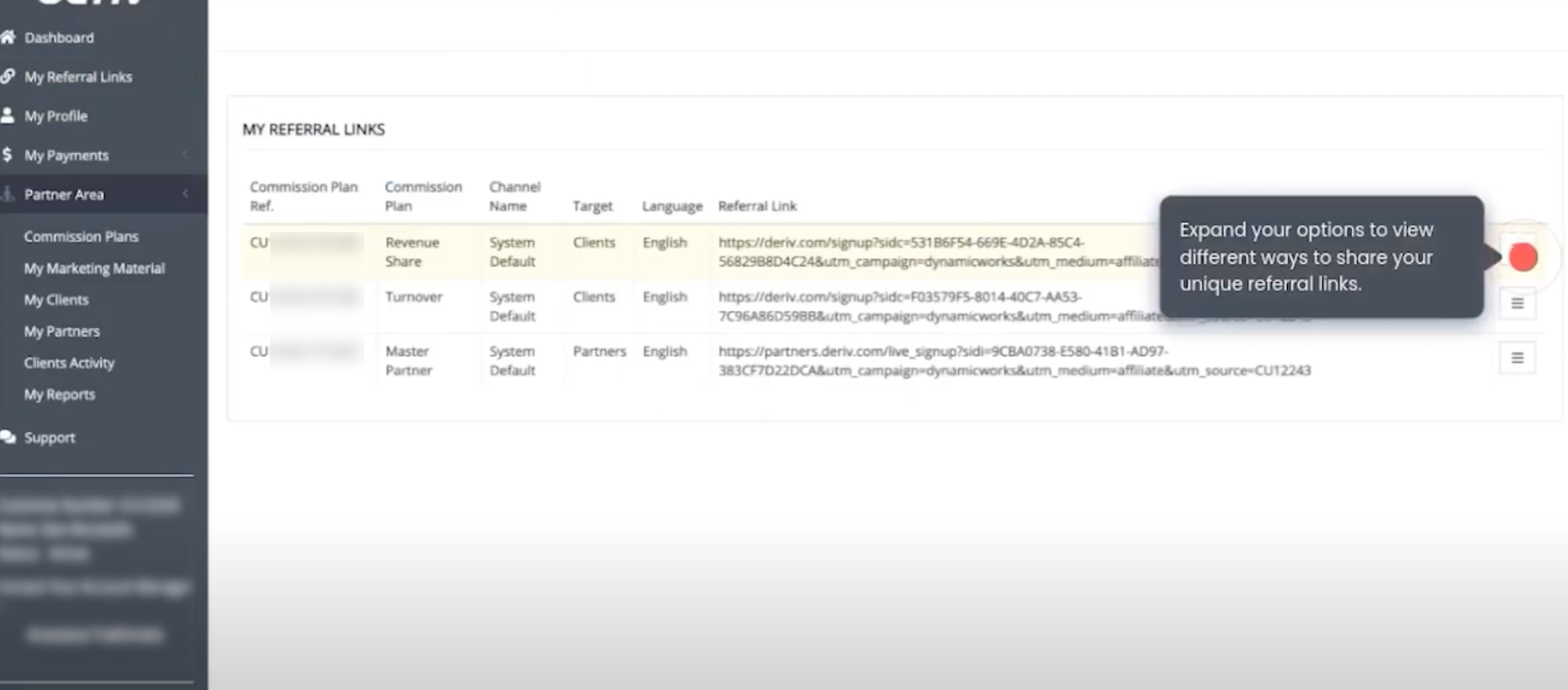Open My Payments section
1568x690 pixels.
(x=66, y=156)
